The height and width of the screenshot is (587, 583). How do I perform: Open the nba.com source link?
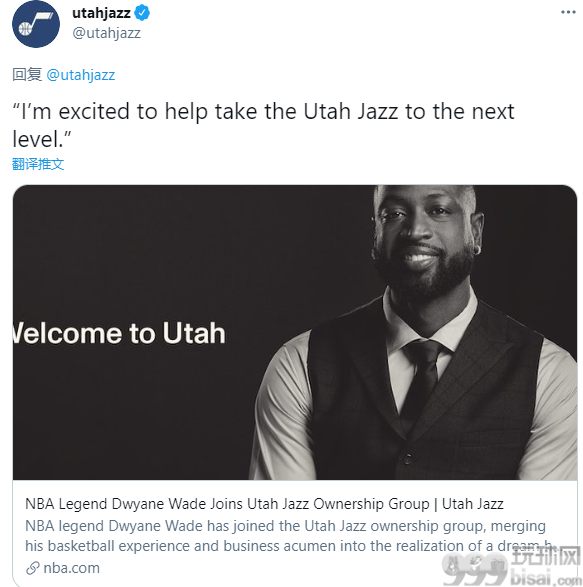coord(72,568)
